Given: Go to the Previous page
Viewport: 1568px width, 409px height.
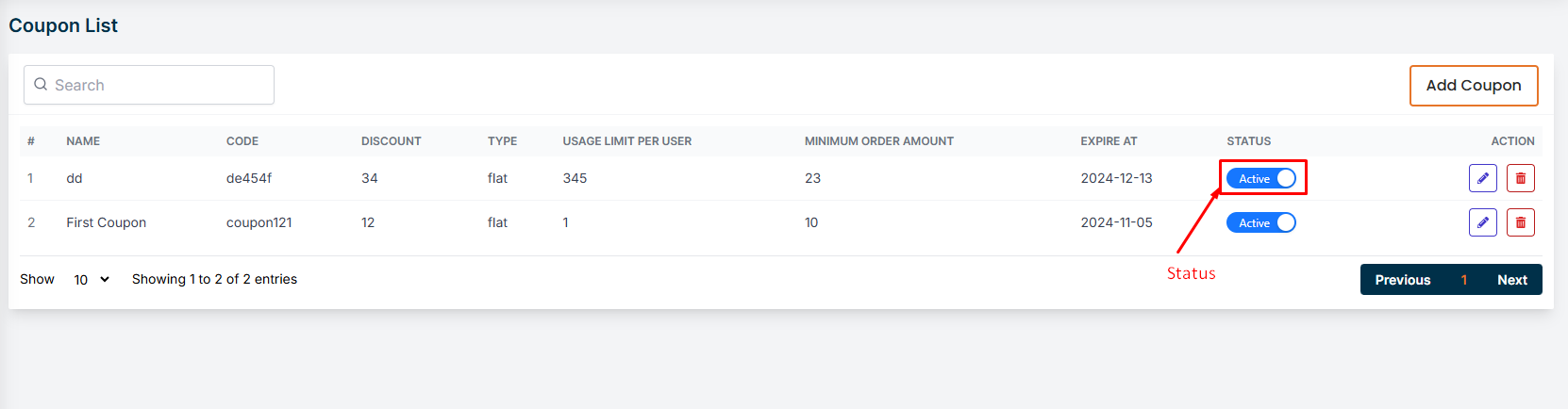Looking at the screenshot, I should [x=1402, y=280].
